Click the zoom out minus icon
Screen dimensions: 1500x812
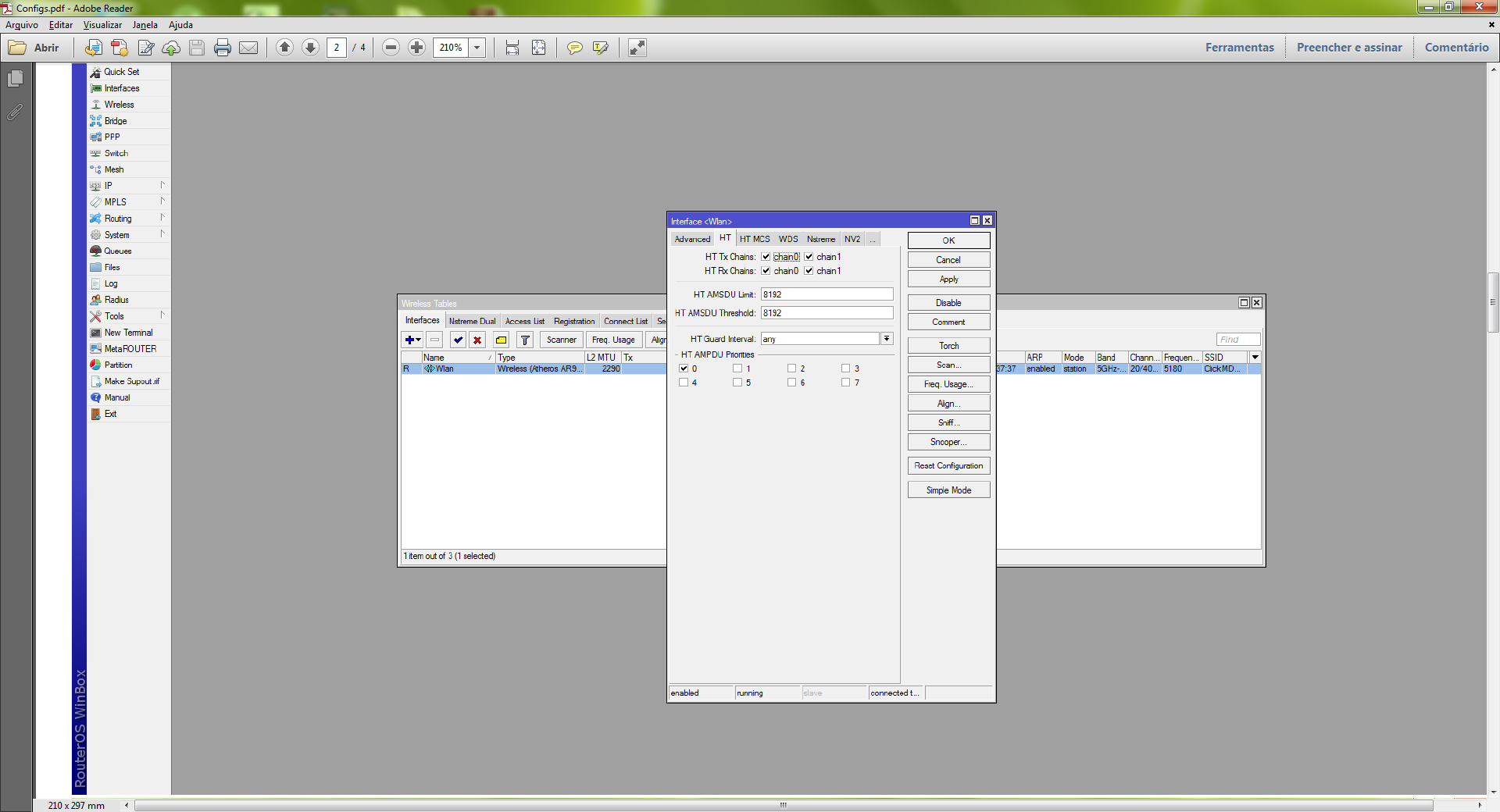click(x=391, y=48)
